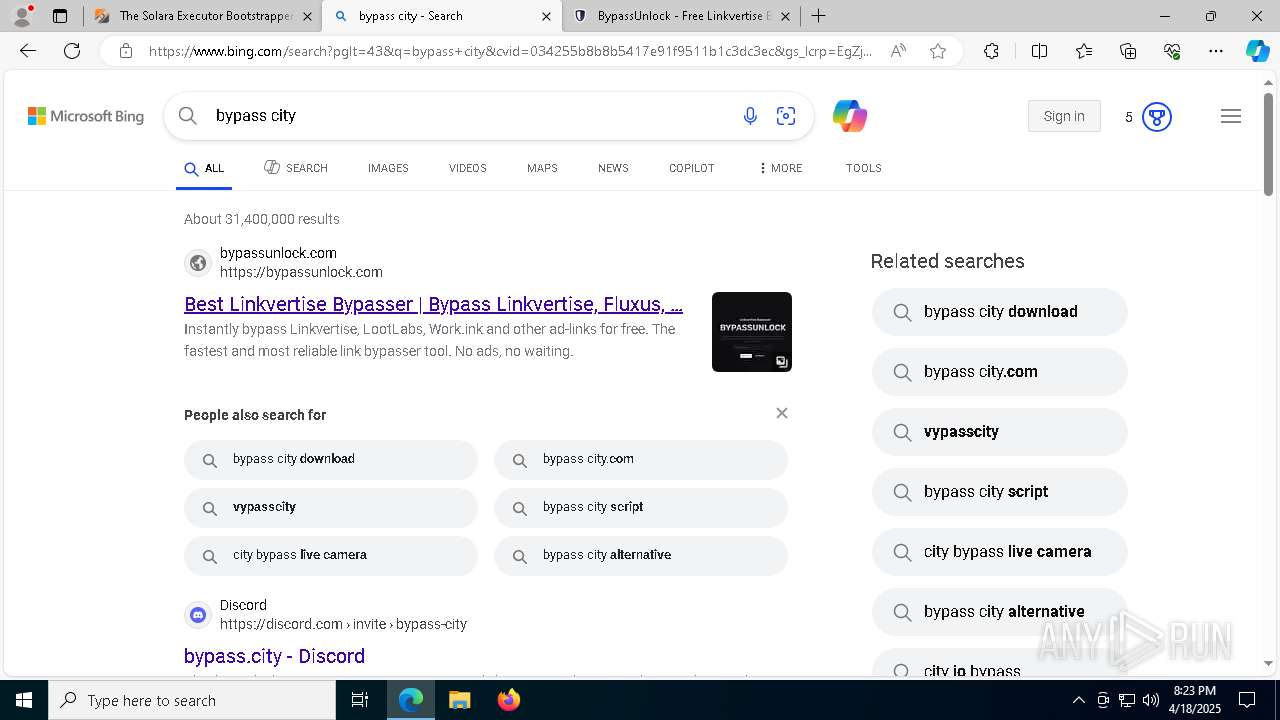Click the BypassUnlock result thumbnail
The height and width of the screenshot is (720, 1280).
click(752, 332)
